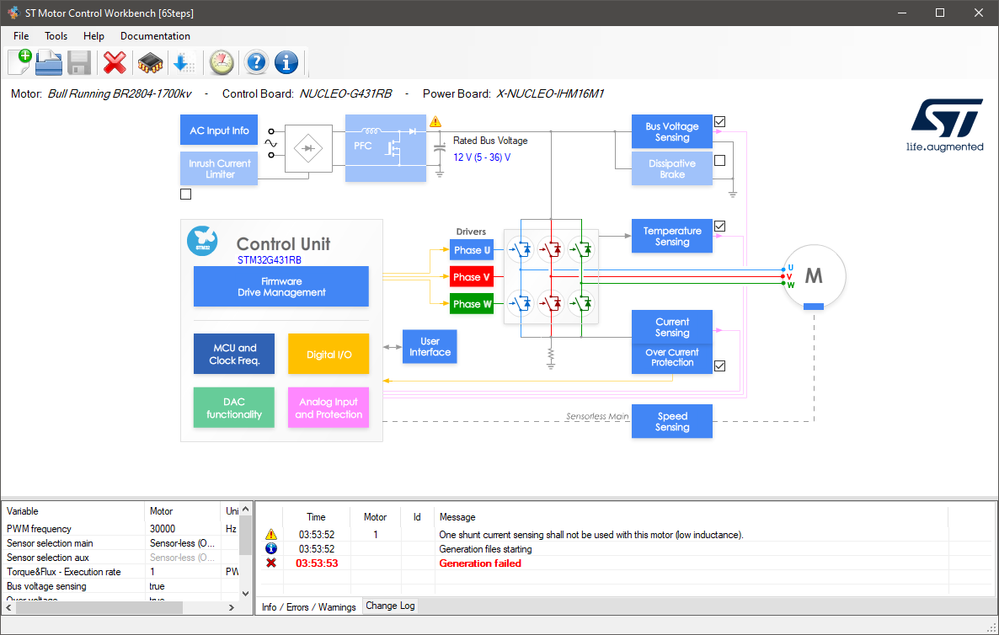Screen dimensions: 999x635
Task: Click the red Generation failed message
Action: (x=480, y=563)
